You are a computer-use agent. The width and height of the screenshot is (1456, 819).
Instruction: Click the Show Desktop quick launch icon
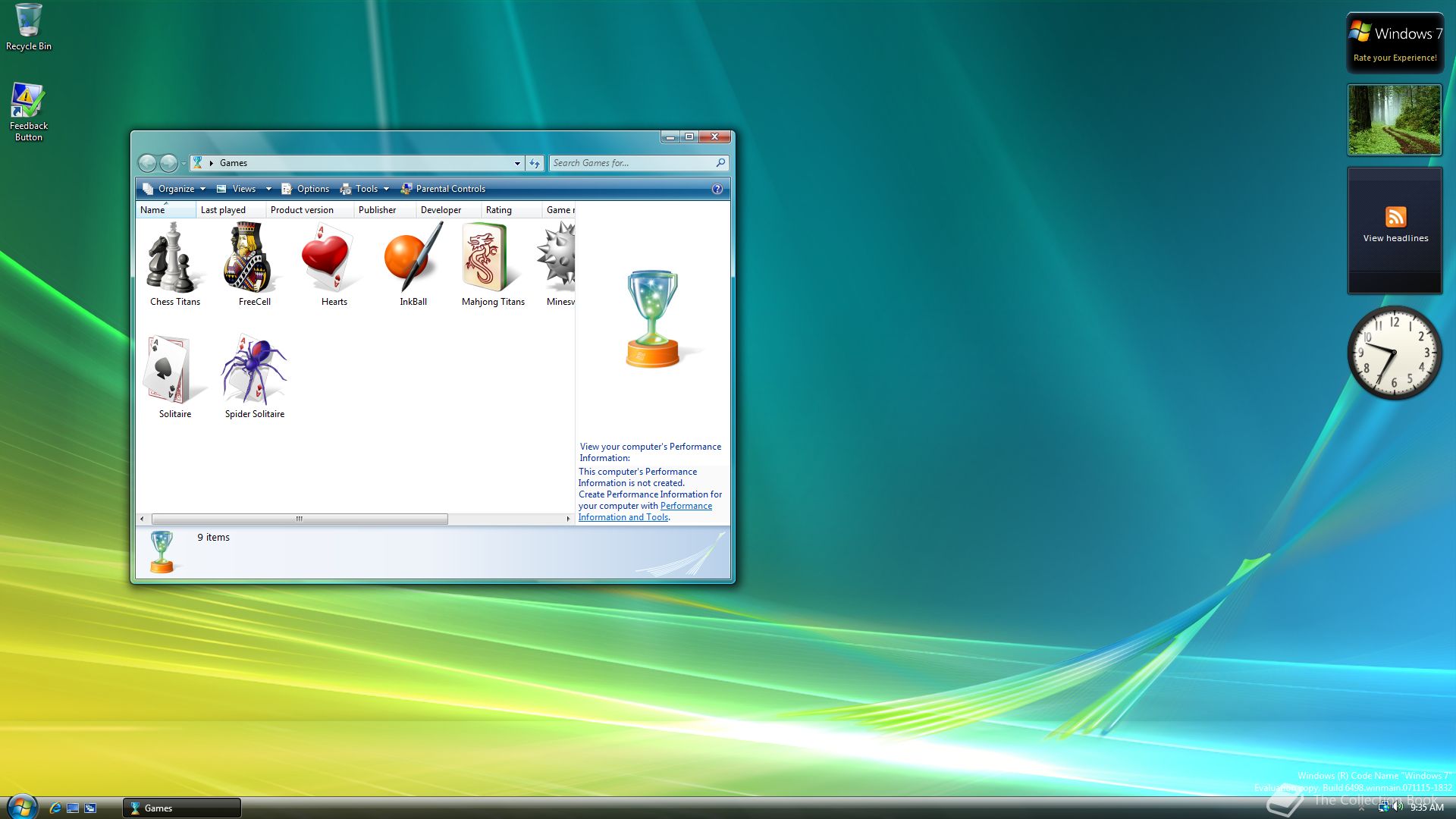coord(73,808)
